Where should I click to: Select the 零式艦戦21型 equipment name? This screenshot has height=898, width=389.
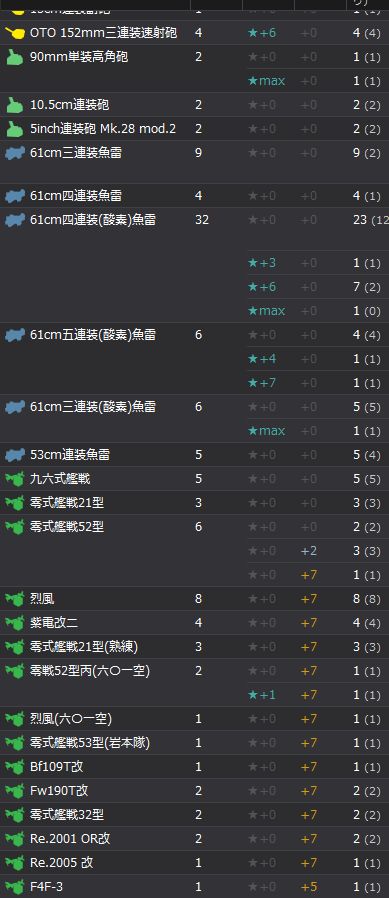pos(67,502)
